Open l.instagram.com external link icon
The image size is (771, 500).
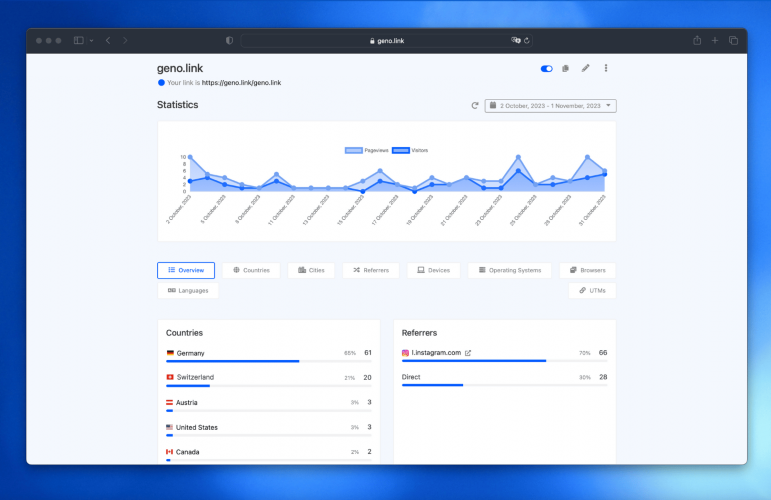tap(468, 353)
